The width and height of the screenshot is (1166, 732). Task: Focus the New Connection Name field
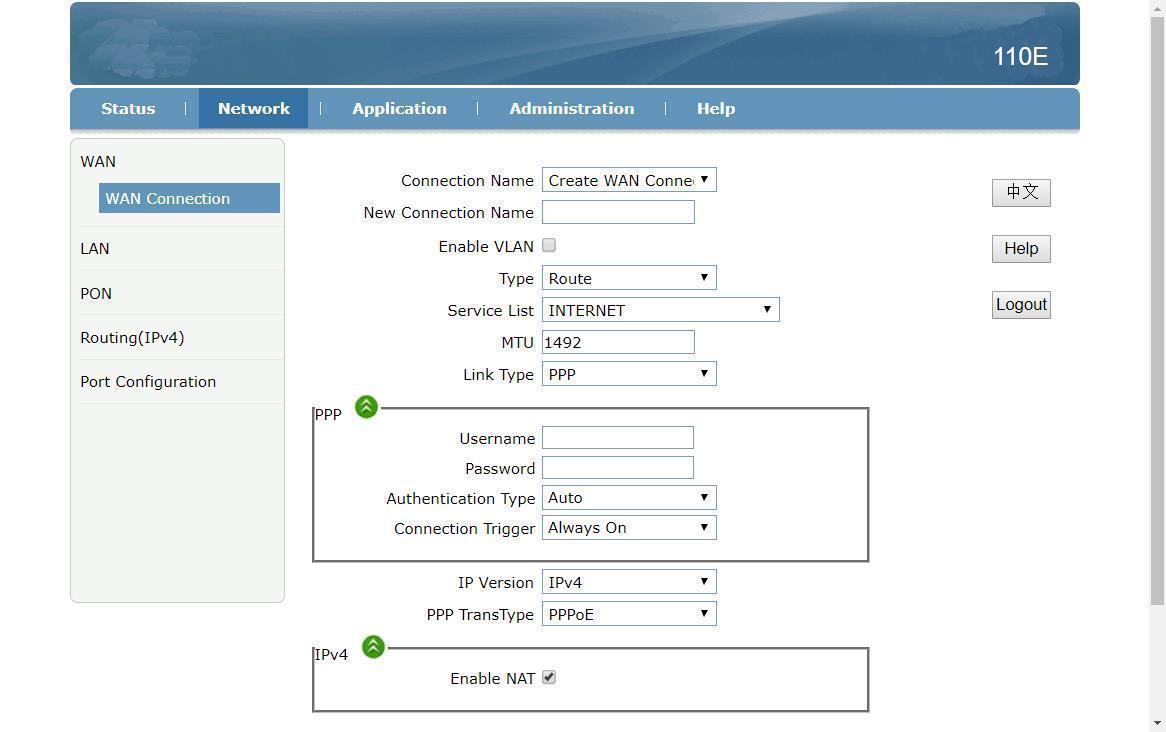click(618, 212)
